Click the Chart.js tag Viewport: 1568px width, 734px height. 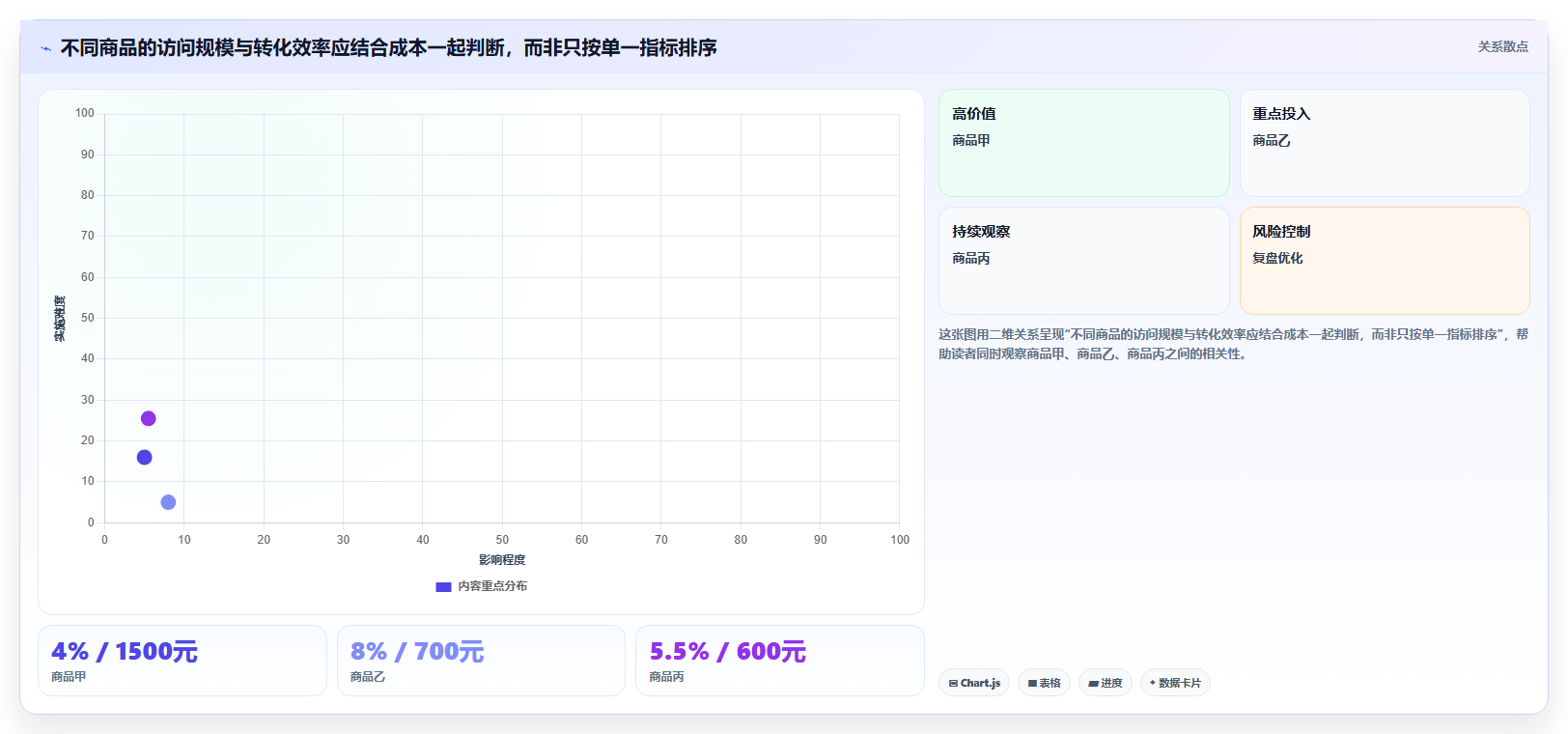[x=974, y=683]
